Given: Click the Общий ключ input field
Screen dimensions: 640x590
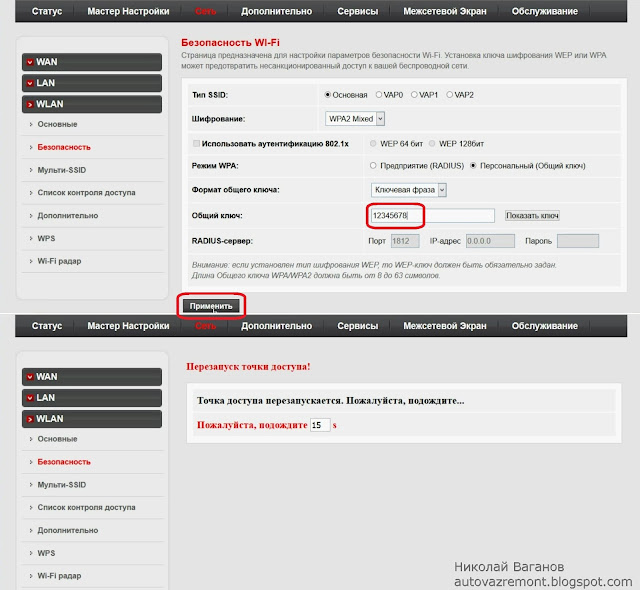Looking at the screenshot, I should pyautogui.click(x=433, y=215).
